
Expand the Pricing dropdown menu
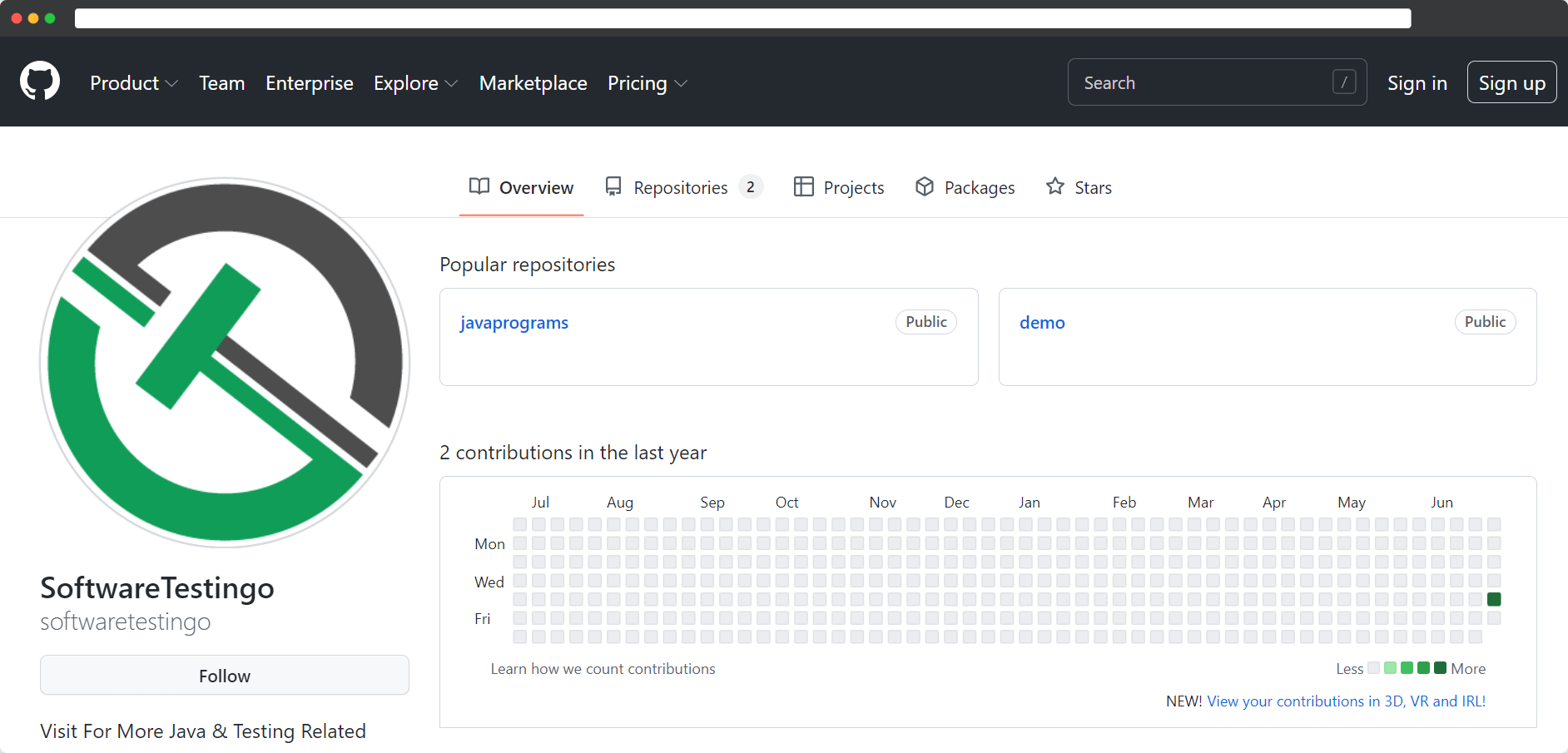coord(648,83)
